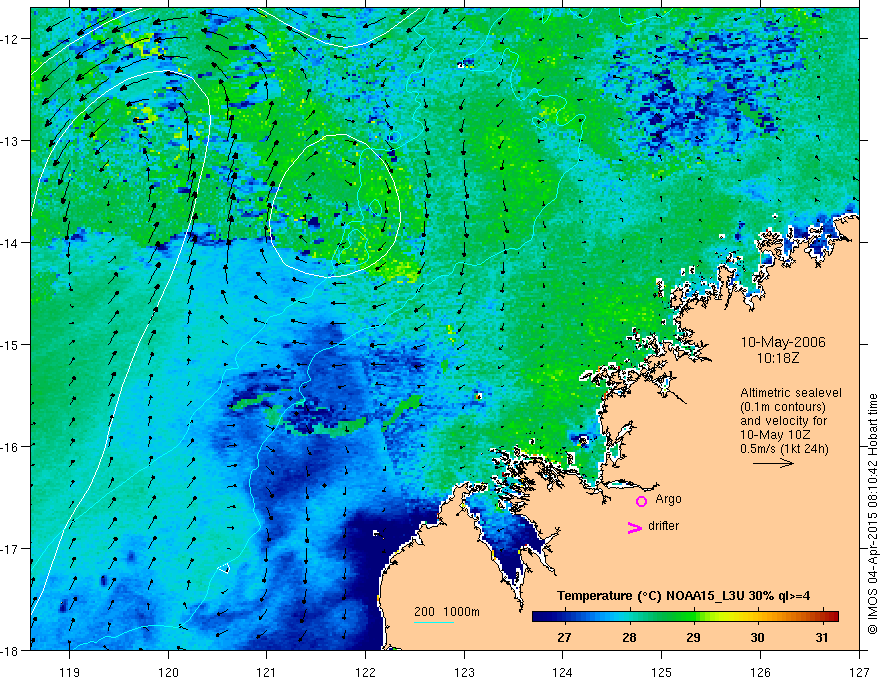The width and height of the screenshot is (880, 680).
Task: Click the 'Altimetric sealevel' legend text
Action: pyautogui.click(x=791, y=393)
